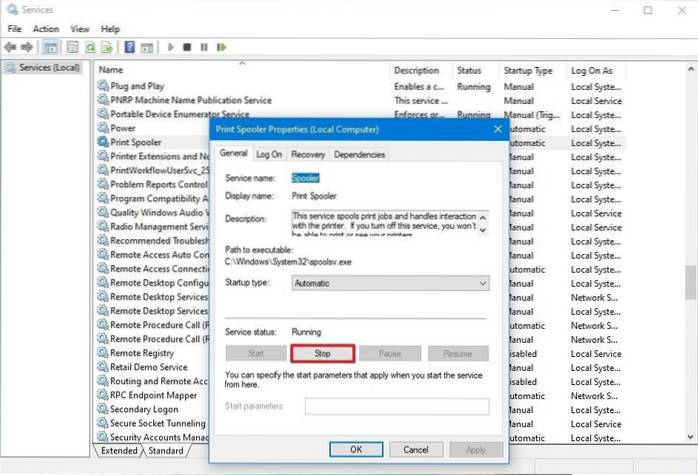The image size is (698, 475).
Task: Click the blue Help icon in toolbar
Action: (x=130, y=46)
